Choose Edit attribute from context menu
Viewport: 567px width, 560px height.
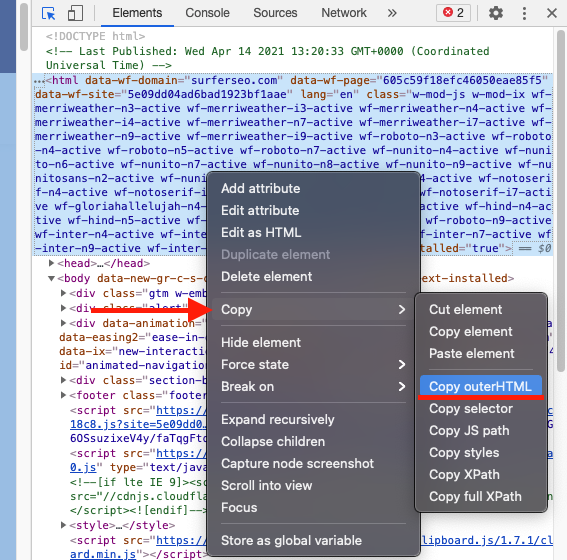(x=314, y=210)
